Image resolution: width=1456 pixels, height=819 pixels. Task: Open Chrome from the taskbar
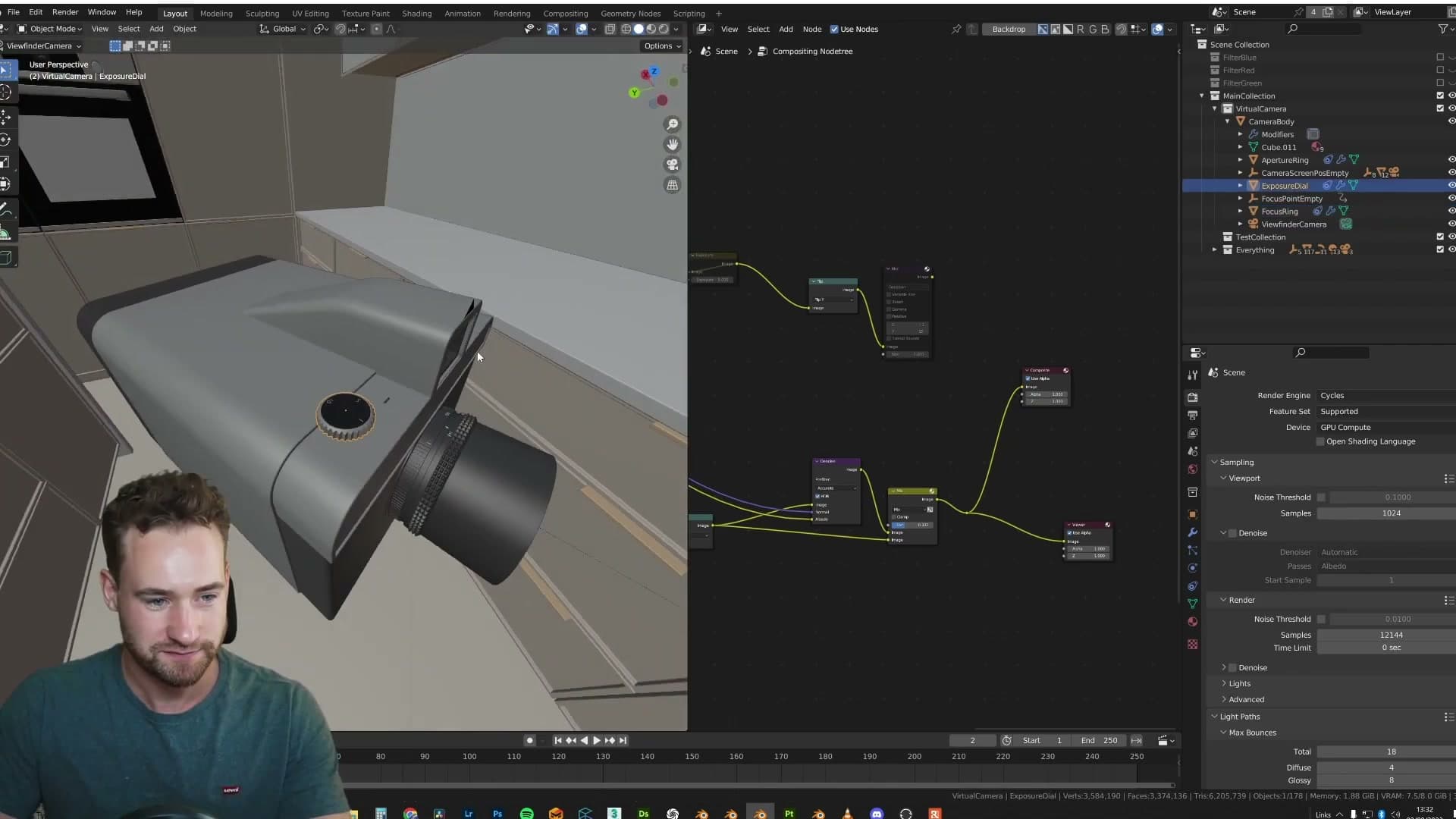pos(410,814)
